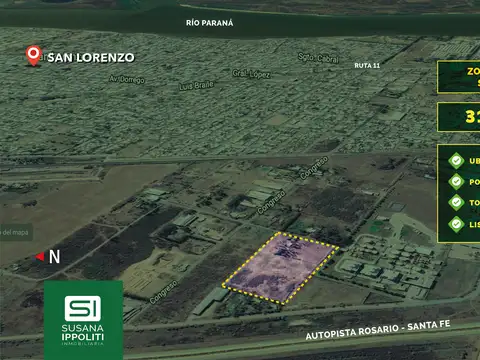The image size is (480, 360).
Task: Click the third green checkmark badge
Action: coord(456,202)
